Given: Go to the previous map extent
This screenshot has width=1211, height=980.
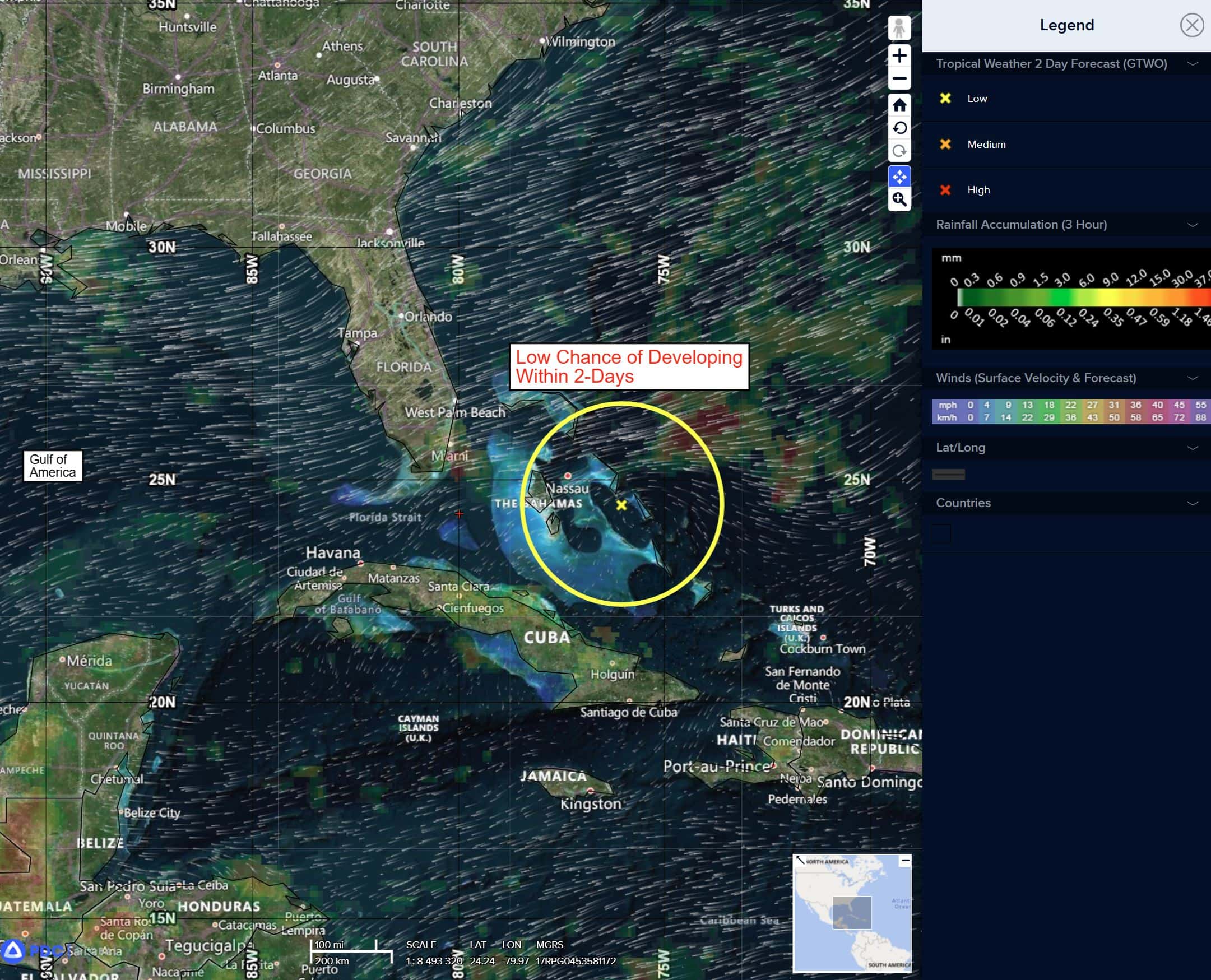Looking at the screenshot, I should (x=899, y=128).
